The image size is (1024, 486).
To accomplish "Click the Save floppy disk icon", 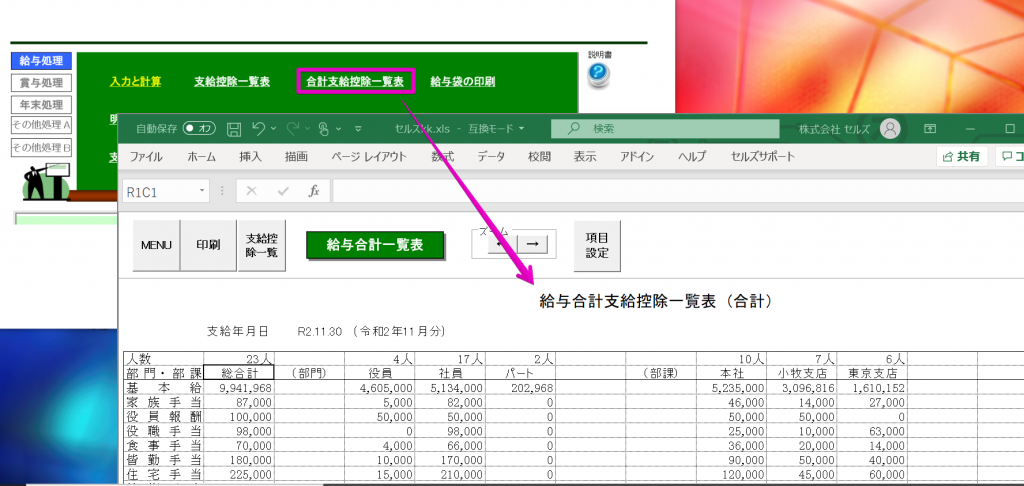I will pyautogui.click(x=234, y=129).
